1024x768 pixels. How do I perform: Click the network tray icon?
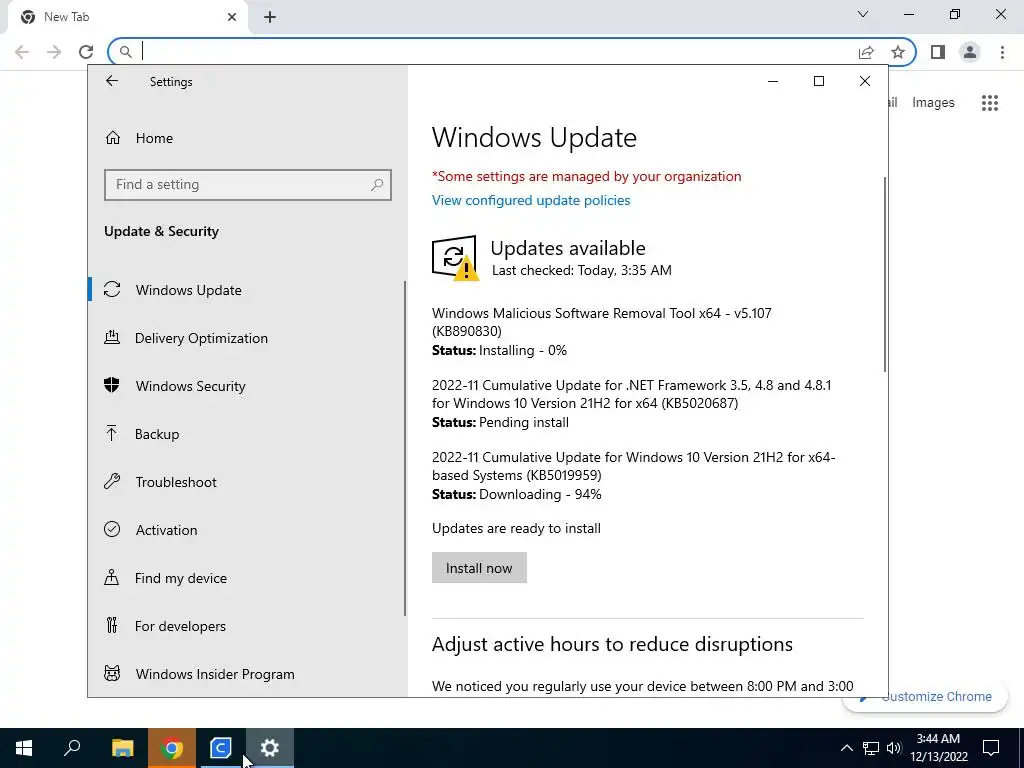click(x=871, y=748)
